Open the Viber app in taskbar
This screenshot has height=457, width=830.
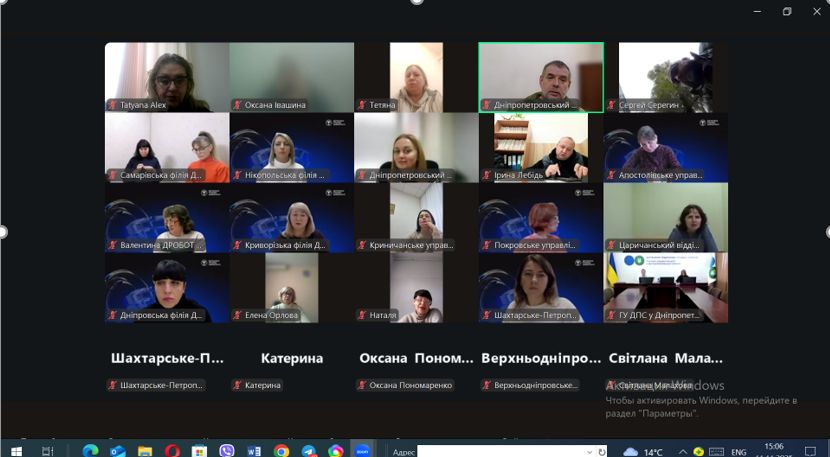click(226, 451)
